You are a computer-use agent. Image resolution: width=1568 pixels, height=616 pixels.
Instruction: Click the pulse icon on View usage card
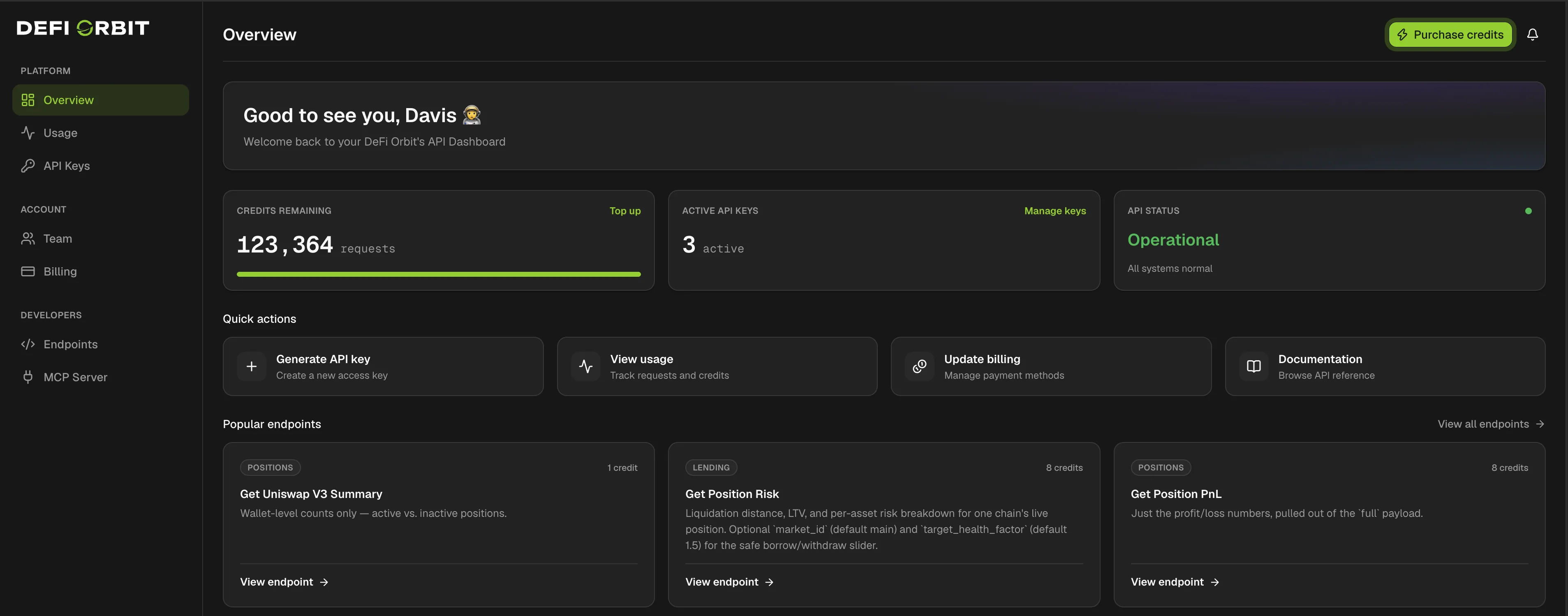(585, 366)
